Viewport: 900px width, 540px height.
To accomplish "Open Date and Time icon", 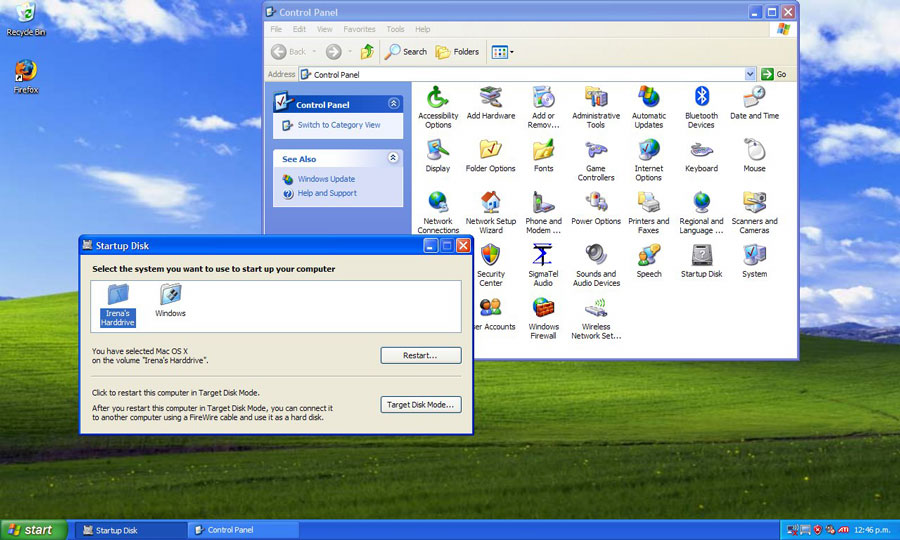I will [754, 103].
